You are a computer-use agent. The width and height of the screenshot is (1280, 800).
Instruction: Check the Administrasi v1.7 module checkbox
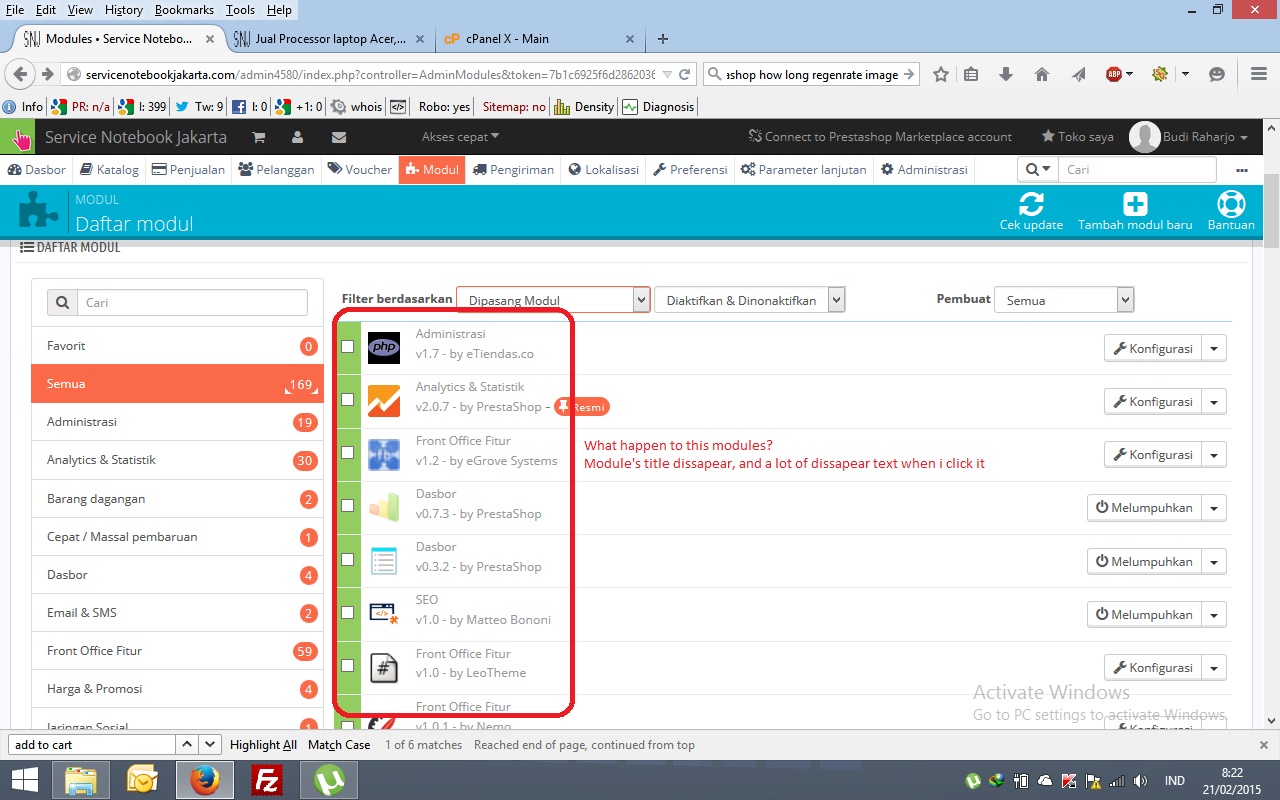[347, 346]
